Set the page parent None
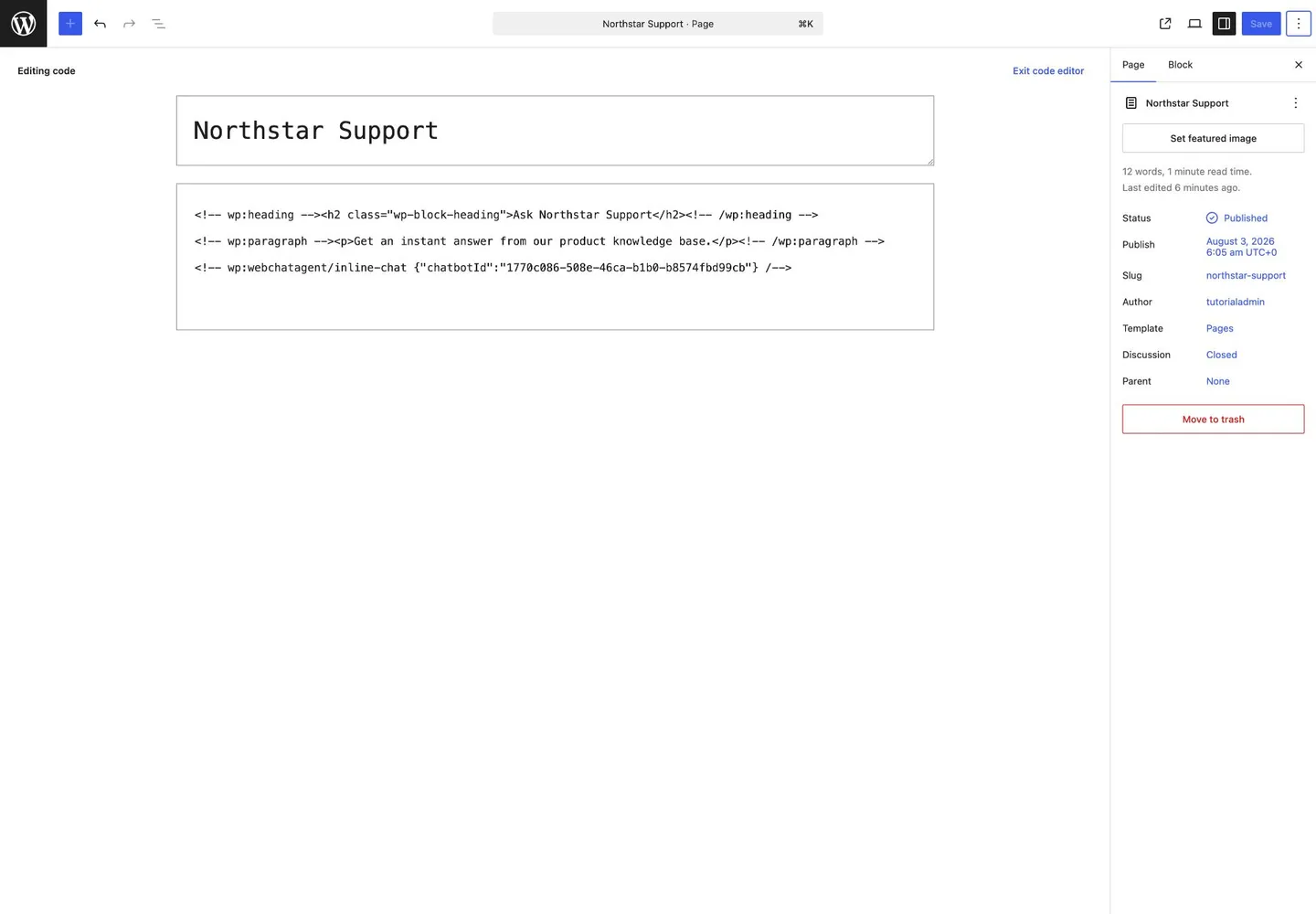Image resolution: width=1316 pixels, height=914 pixels. (x=1217, y=381)
